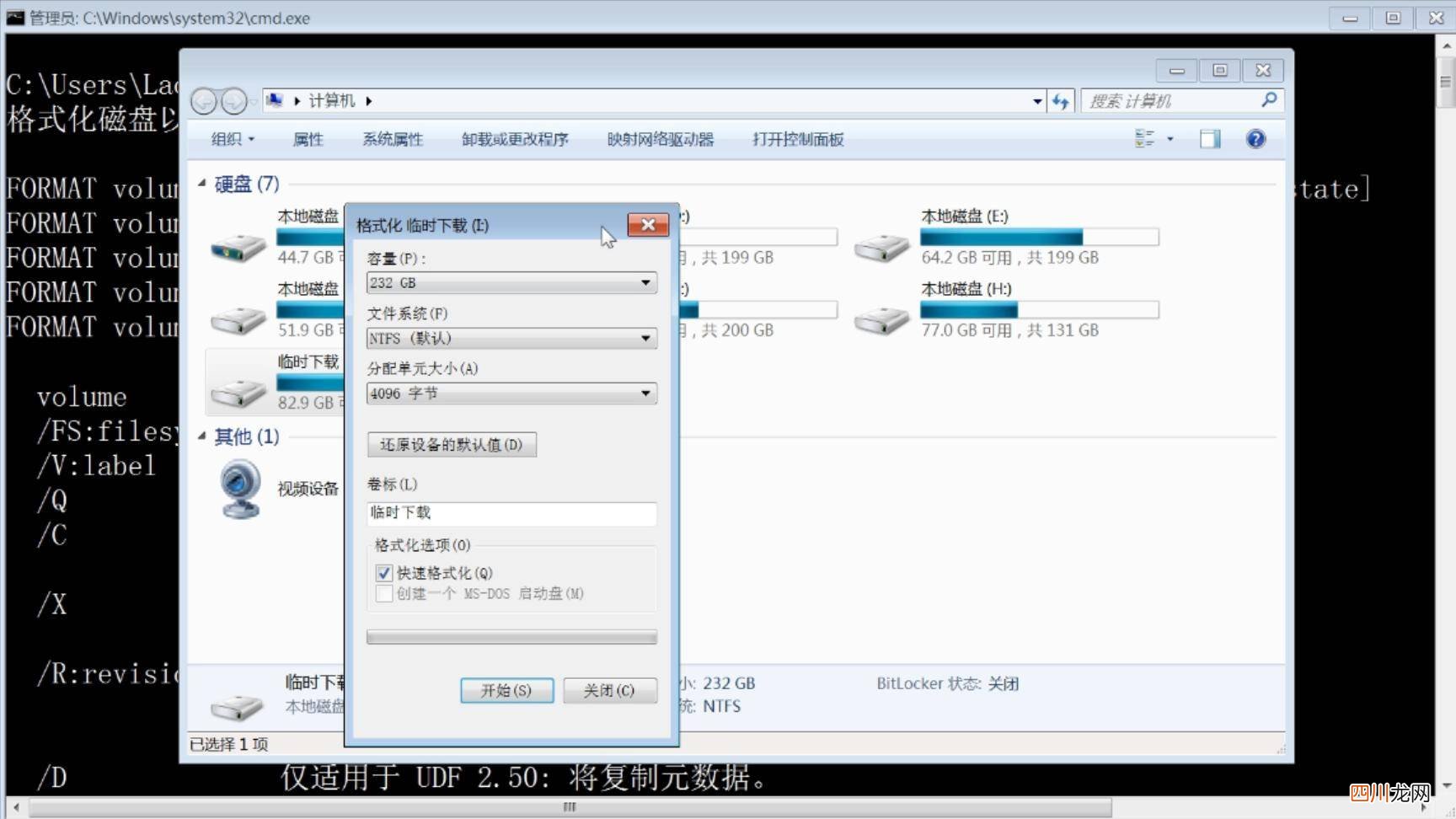Click the volume label text field
Screen dimensions: 1456x819
coord(511,513)
